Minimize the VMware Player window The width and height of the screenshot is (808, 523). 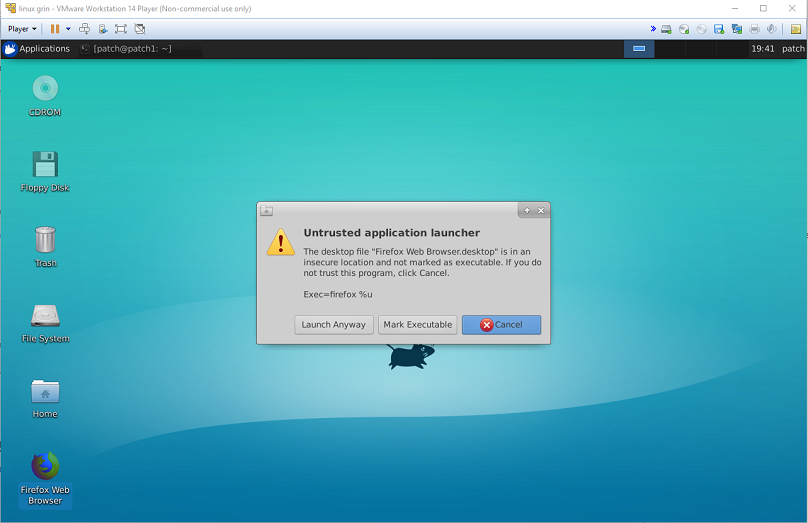[735, 8]
